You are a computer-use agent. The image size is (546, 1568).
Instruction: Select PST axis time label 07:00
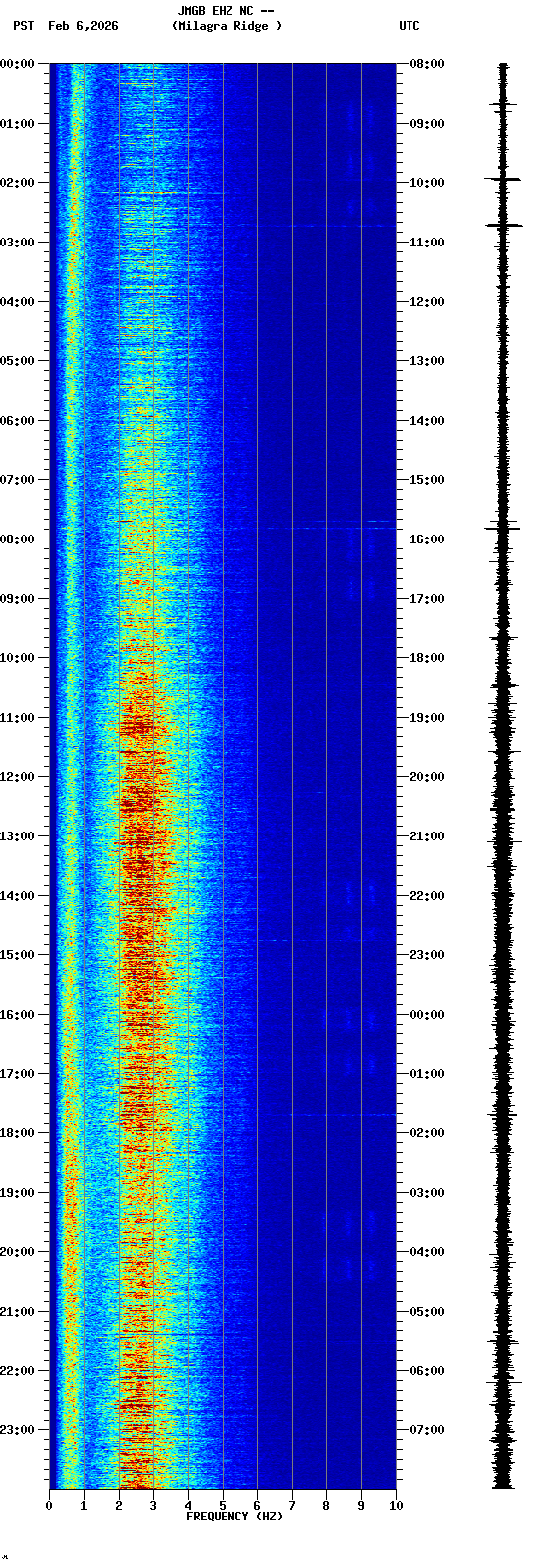17,480
